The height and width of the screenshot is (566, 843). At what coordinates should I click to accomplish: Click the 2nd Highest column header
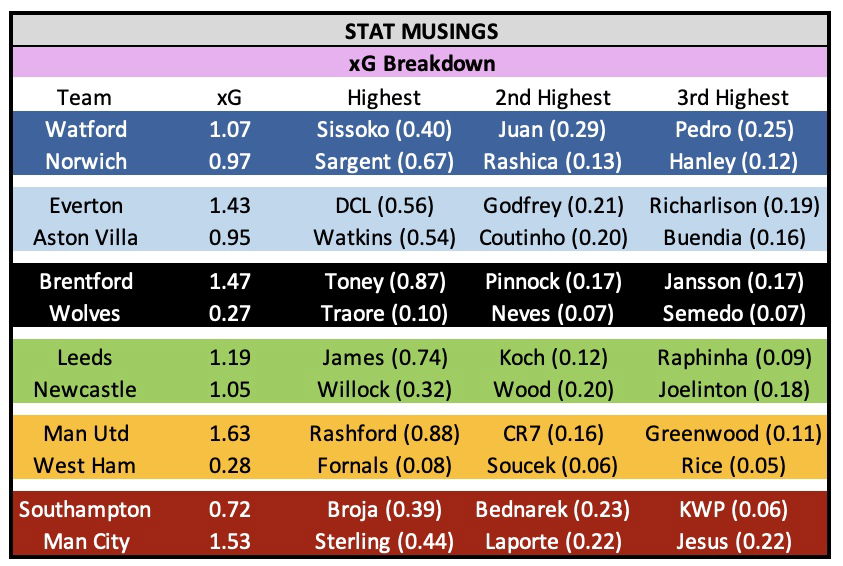553,97
